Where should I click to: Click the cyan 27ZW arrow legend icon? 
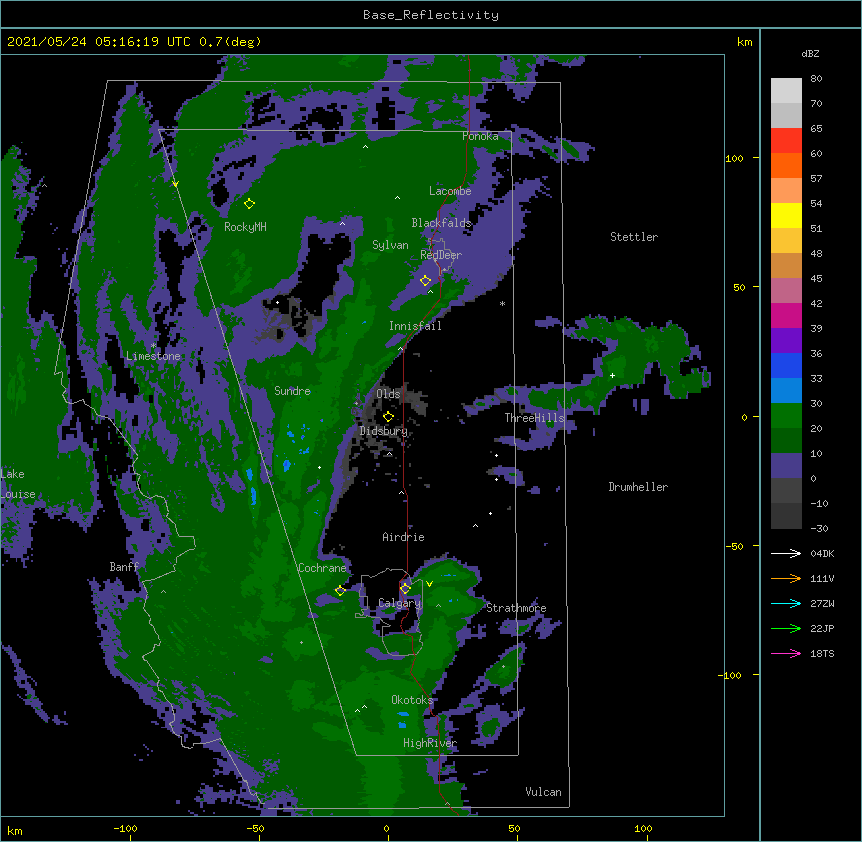point(786,603)
